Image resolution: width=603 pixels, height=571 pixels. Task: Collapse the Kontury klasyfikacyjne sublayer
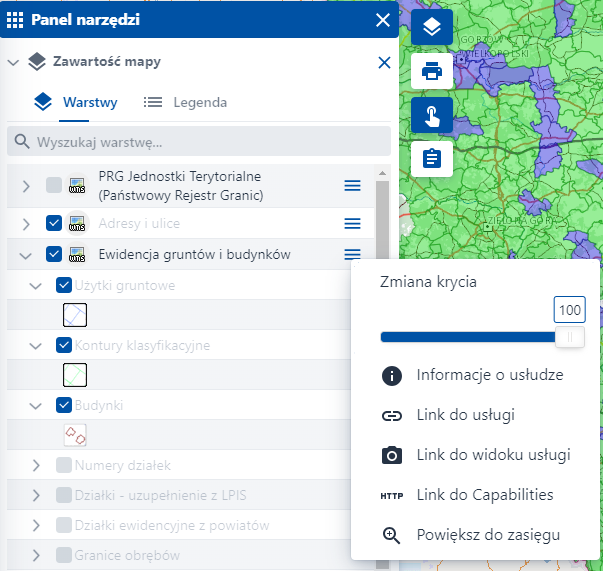click(36, 346)
